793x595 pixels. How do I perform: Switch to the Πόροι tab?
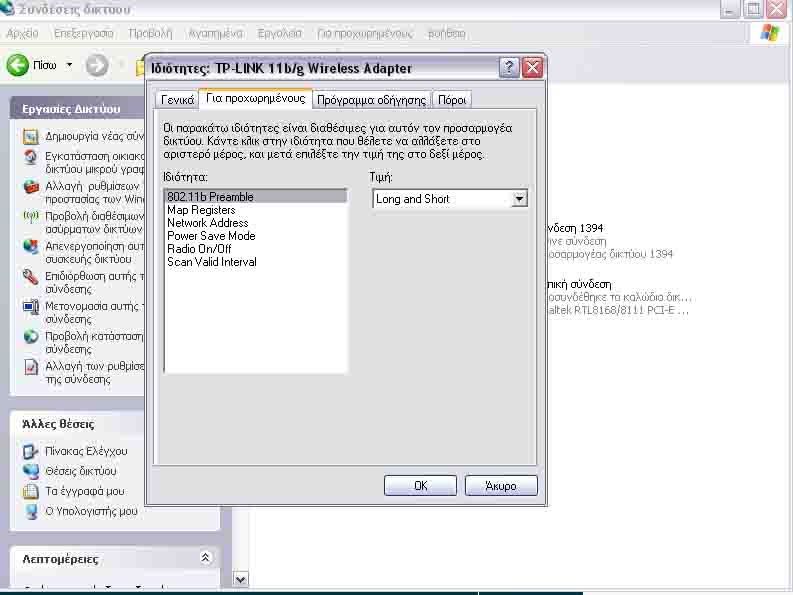[x=452, y=100]
